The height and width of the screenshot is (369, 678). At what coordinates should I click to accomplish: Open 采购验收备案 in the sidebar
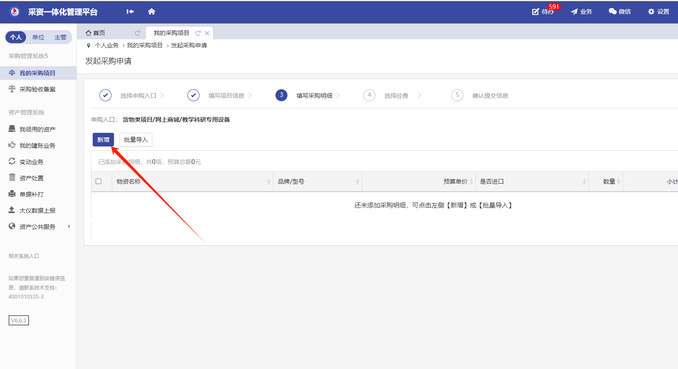(x=38, y=89)
